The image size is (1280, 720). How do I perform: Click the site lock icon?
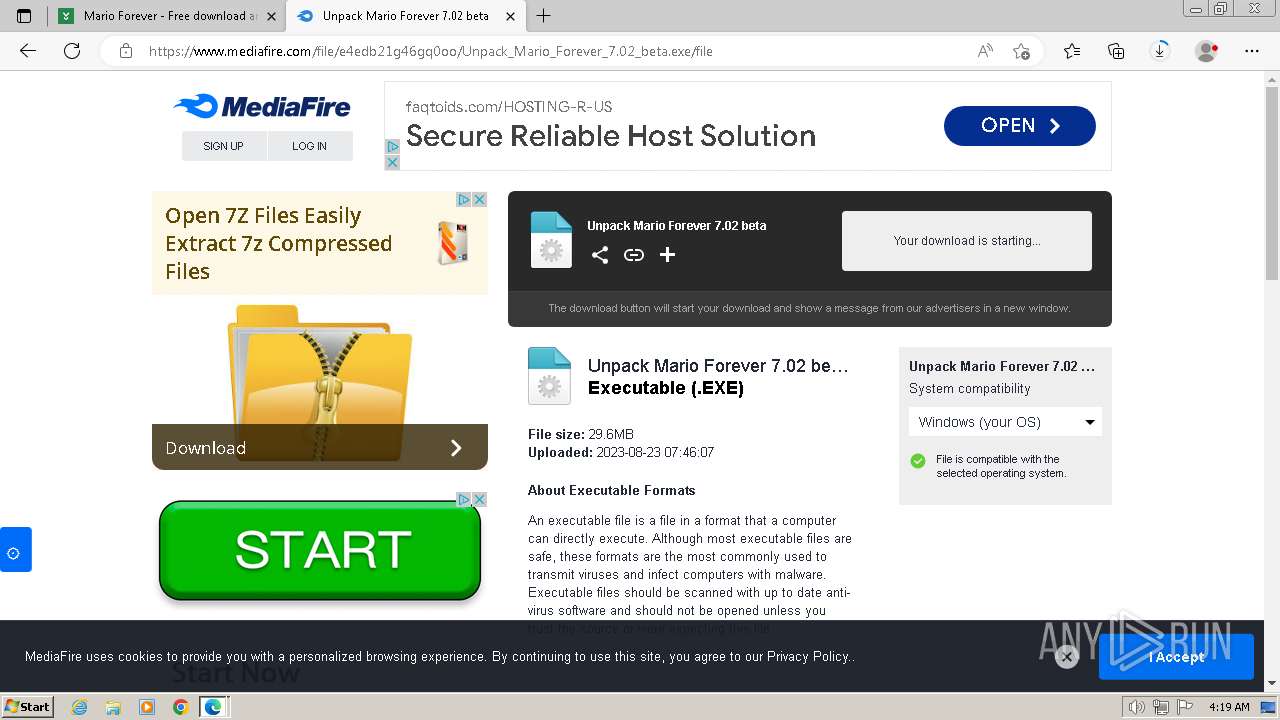tap(126, 51)
